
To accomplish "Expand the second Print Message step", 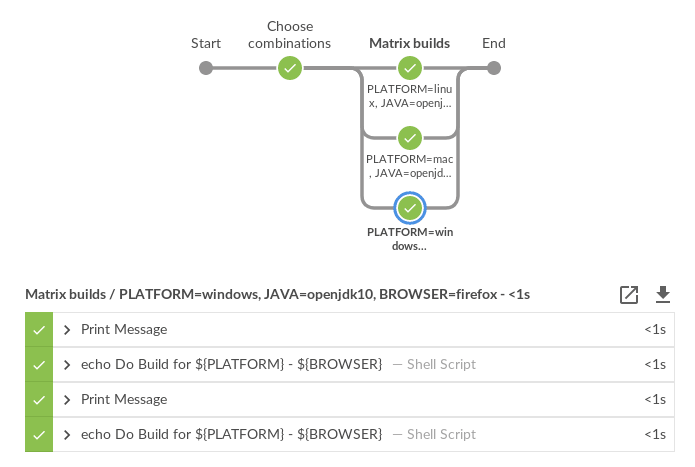I will (x=67, y=399).
